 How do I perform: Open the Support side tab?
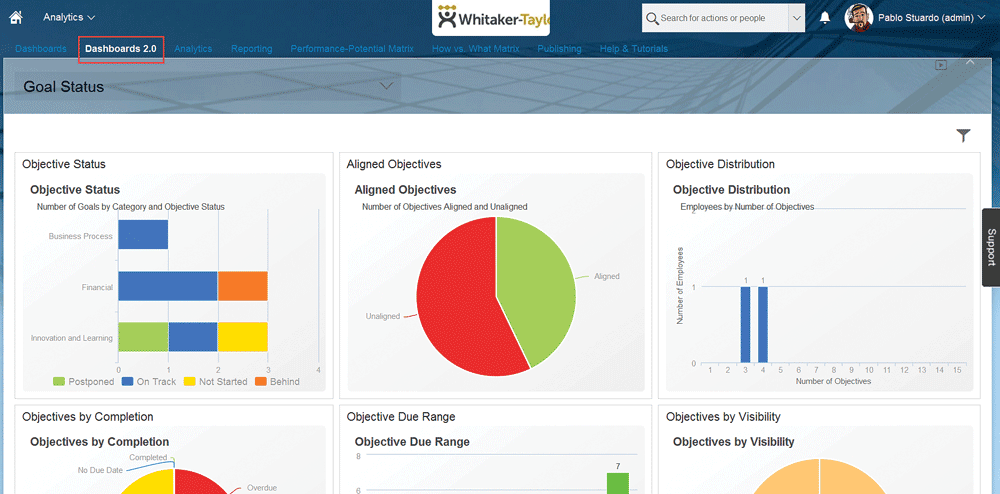click(990, 247)
